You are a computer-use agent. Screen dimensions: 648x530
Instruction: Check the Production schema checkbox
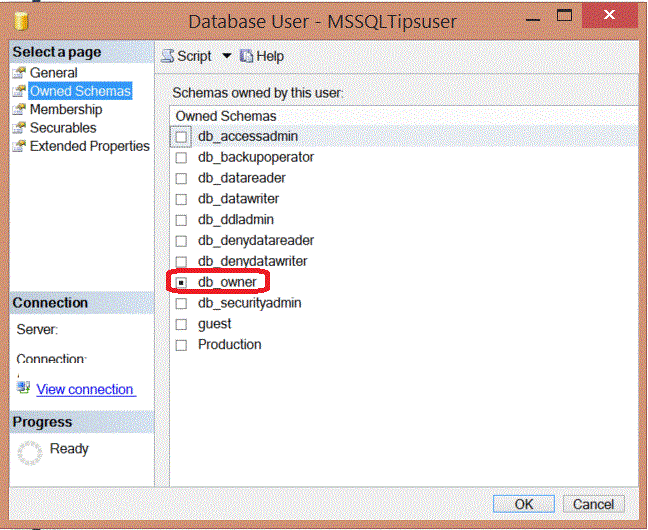pyautogui.click(x=181, y=345)
